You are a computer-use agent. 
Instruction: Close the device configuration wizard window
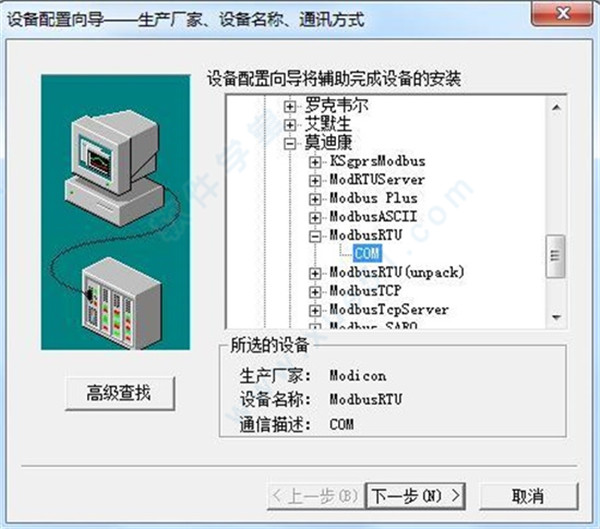(x=562, y=13)
